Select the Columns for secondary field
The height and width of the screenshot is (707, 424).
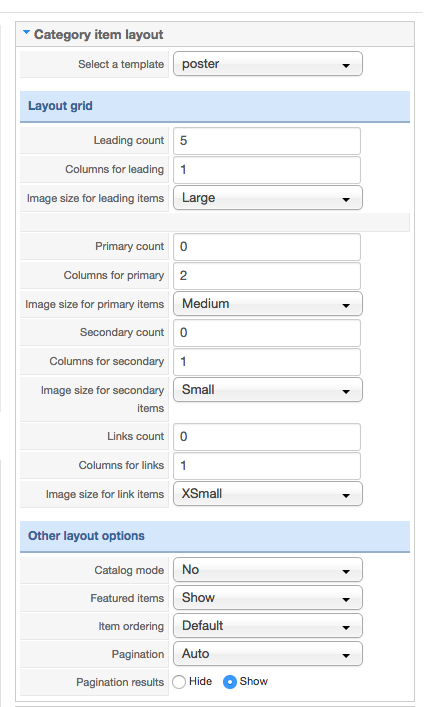267,362
